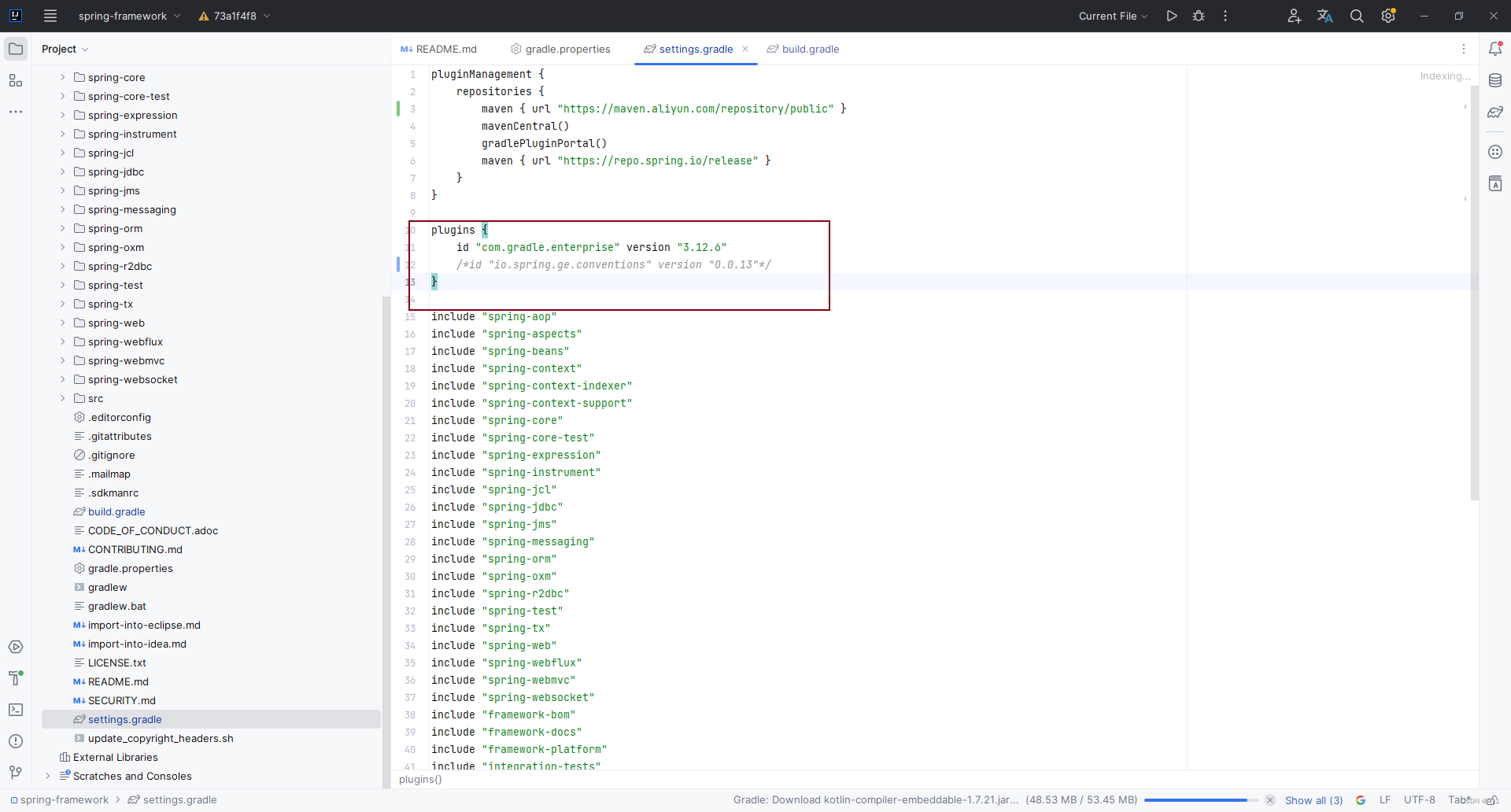The height and width of the screenshot is (812, 1511).
Task: Select .gitignore file in tree
Action: [x=112, y=455]
